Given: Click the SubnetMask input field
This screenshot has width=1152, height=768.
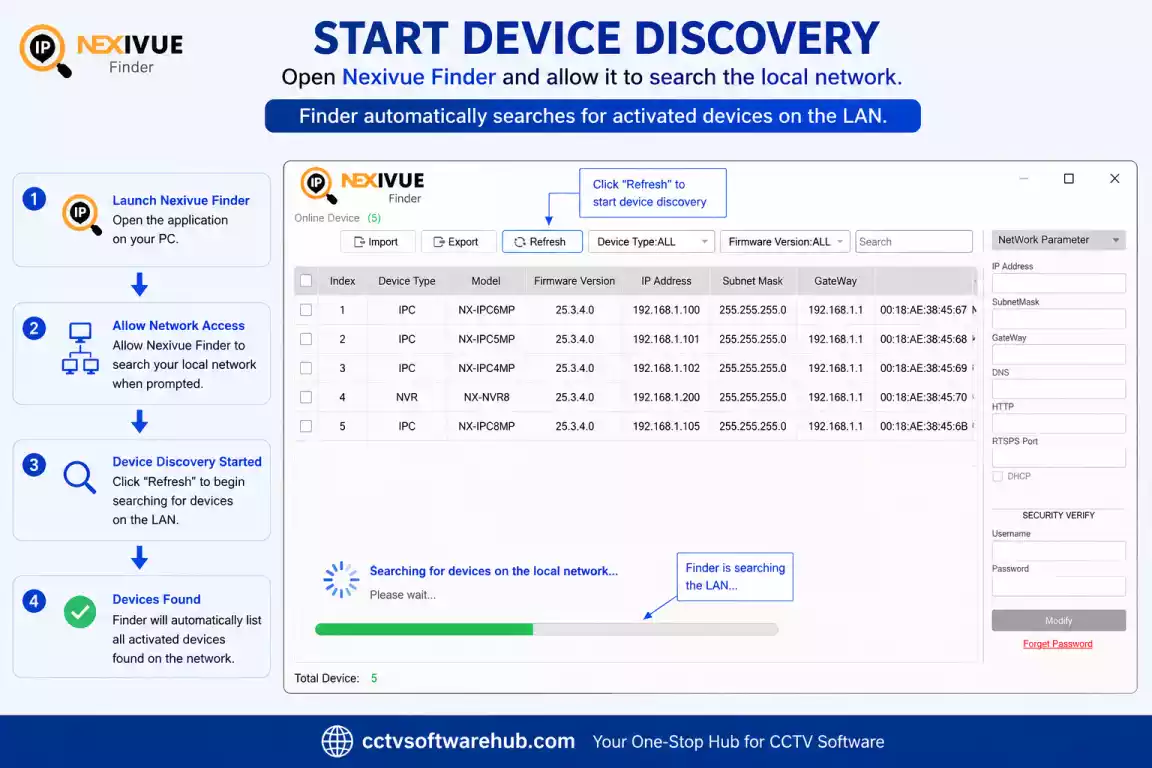Looking at the screenshot, I should point(1059,318).
